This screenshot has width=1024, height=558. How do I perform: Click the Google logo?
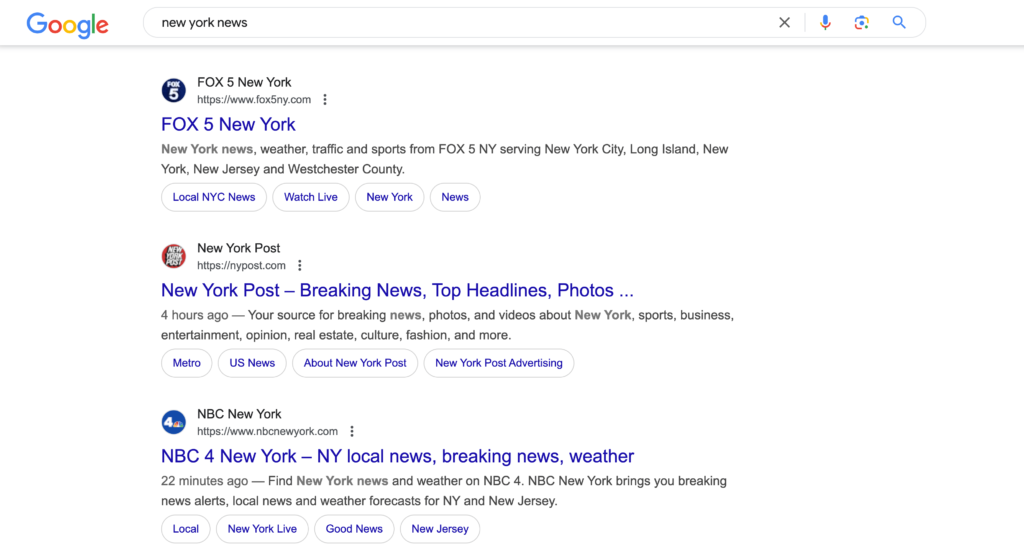point(67,24)
